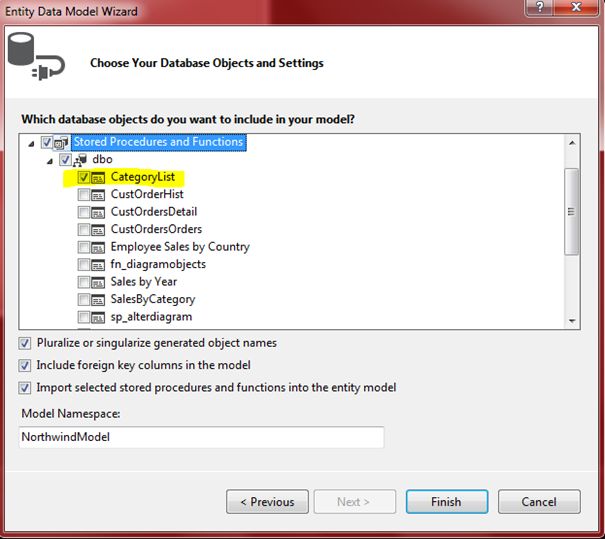605x539 pixels.
Task: Click the Employee Sales by Country icon
Action: [98, 247]
